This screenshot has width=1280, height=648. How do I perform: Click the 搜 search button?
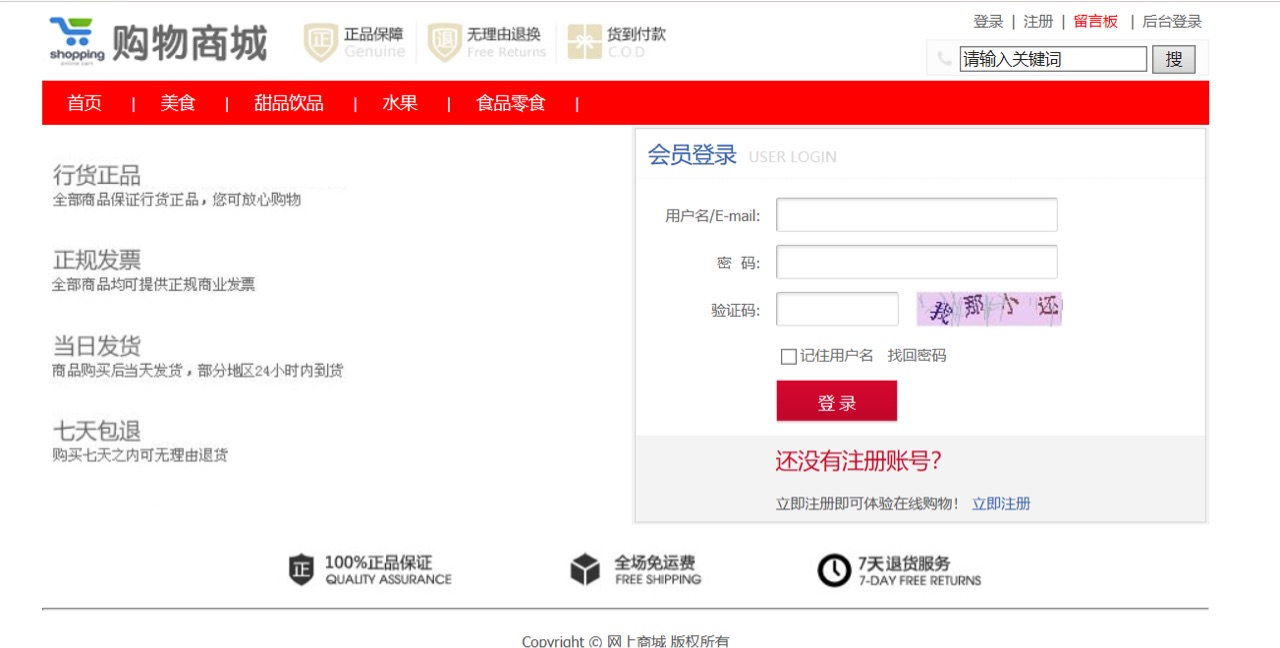[x=1174, y=59]
